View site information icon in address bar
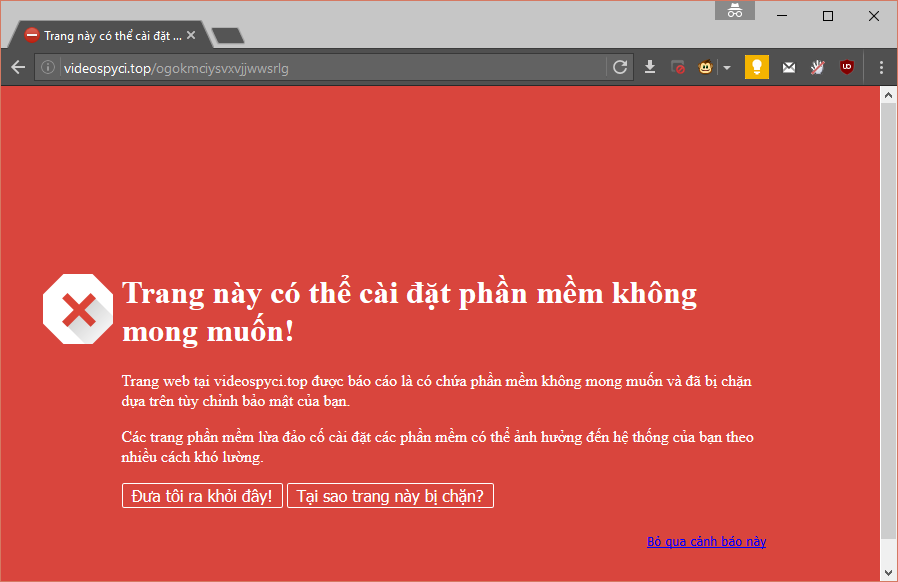The image size is (898, 582). 48,68
